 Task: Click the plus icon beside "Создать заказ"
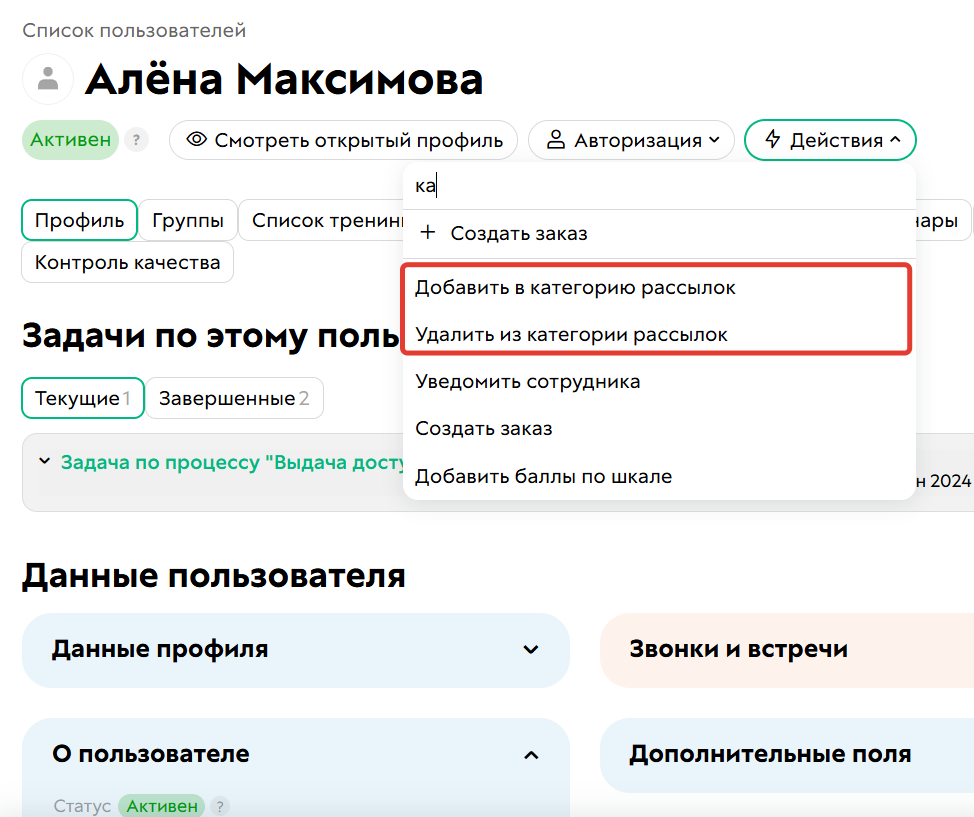pos(428,231)
